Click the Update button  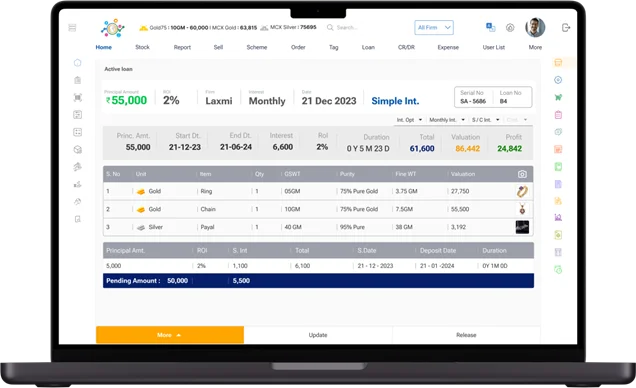(x=318, y=335)
